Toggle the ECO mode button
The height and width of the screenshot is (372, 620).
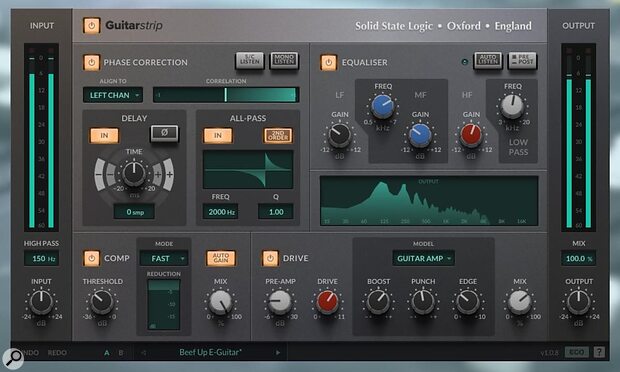tap(577, 352)
